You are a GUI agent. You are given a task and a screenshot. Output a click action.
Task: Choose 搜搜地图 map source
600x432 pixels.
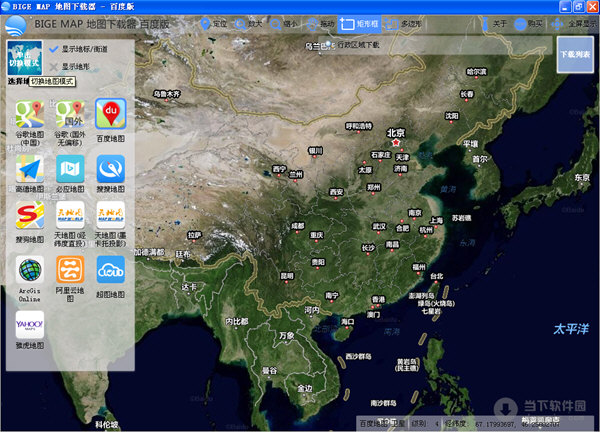point(111,174)
